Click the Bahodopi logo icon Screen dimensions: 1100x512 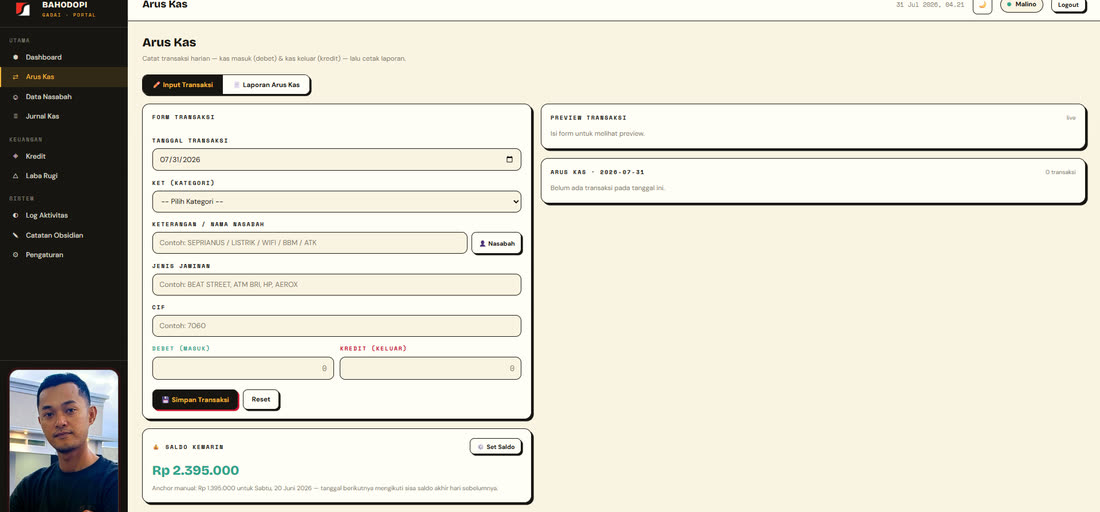tap(22, 8)
